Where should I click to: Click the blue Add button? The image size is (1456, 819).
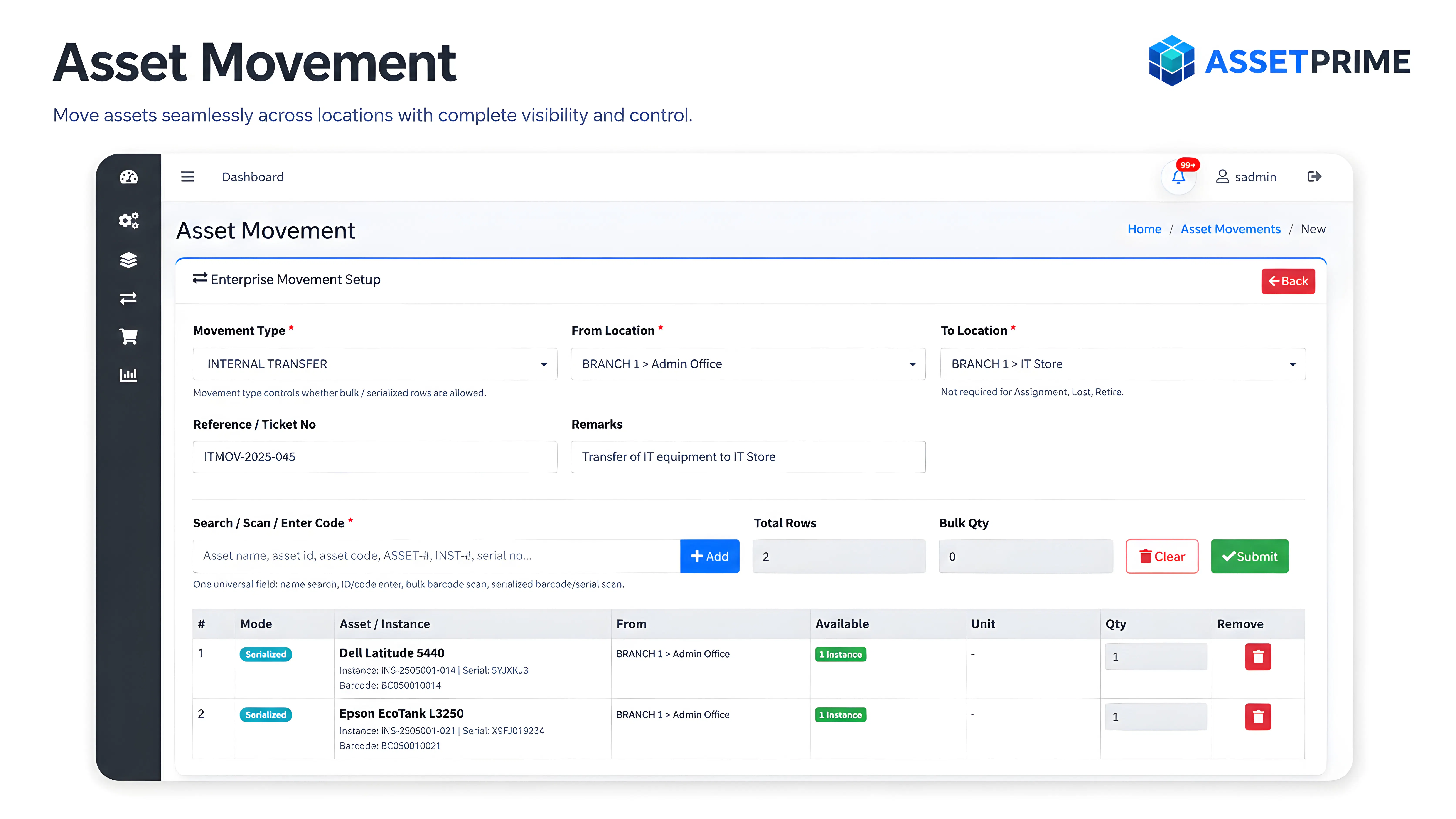[x=710, y=556]
